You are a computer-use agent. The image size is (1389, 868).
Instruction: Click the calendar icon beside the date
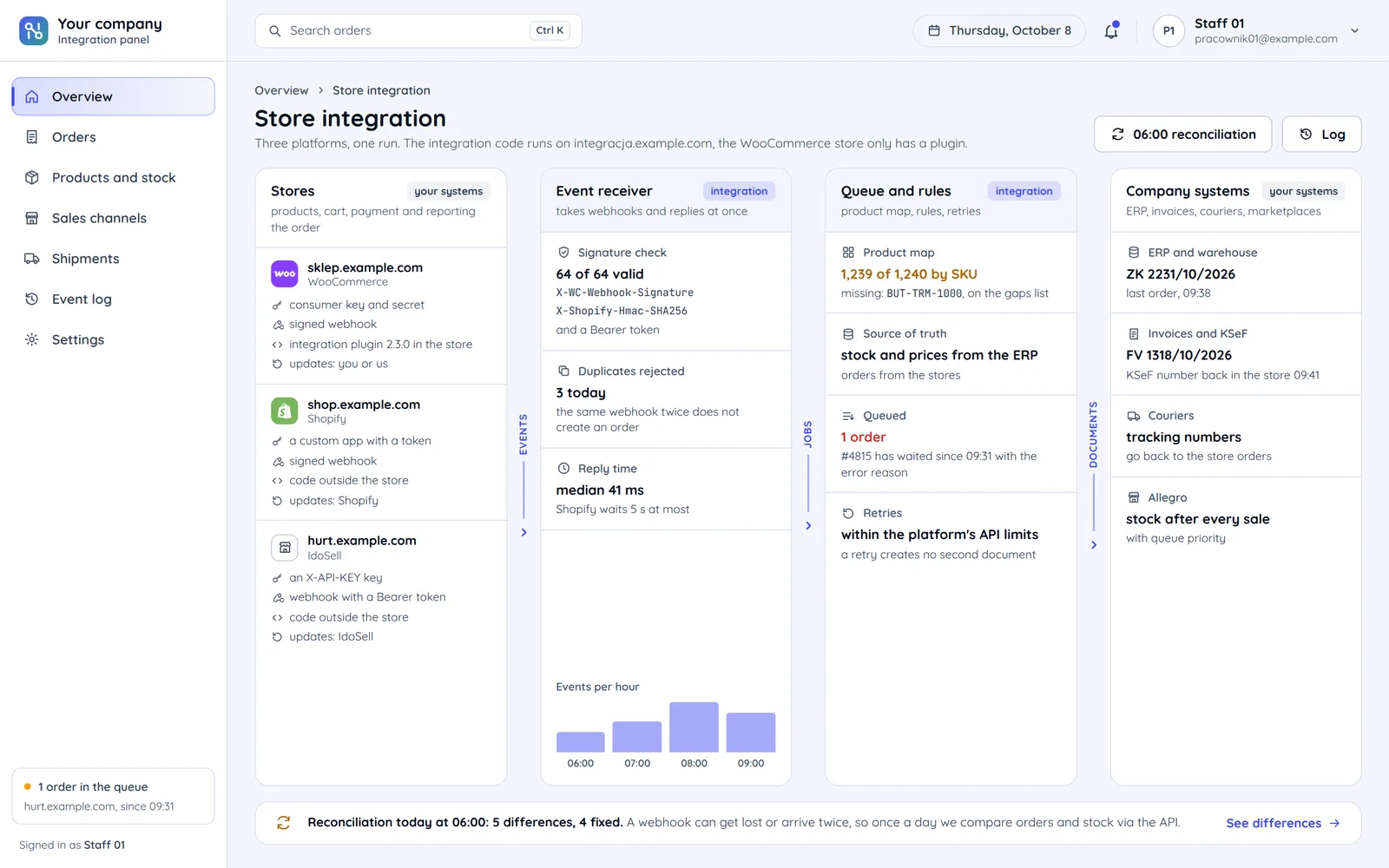click(934, 30)
